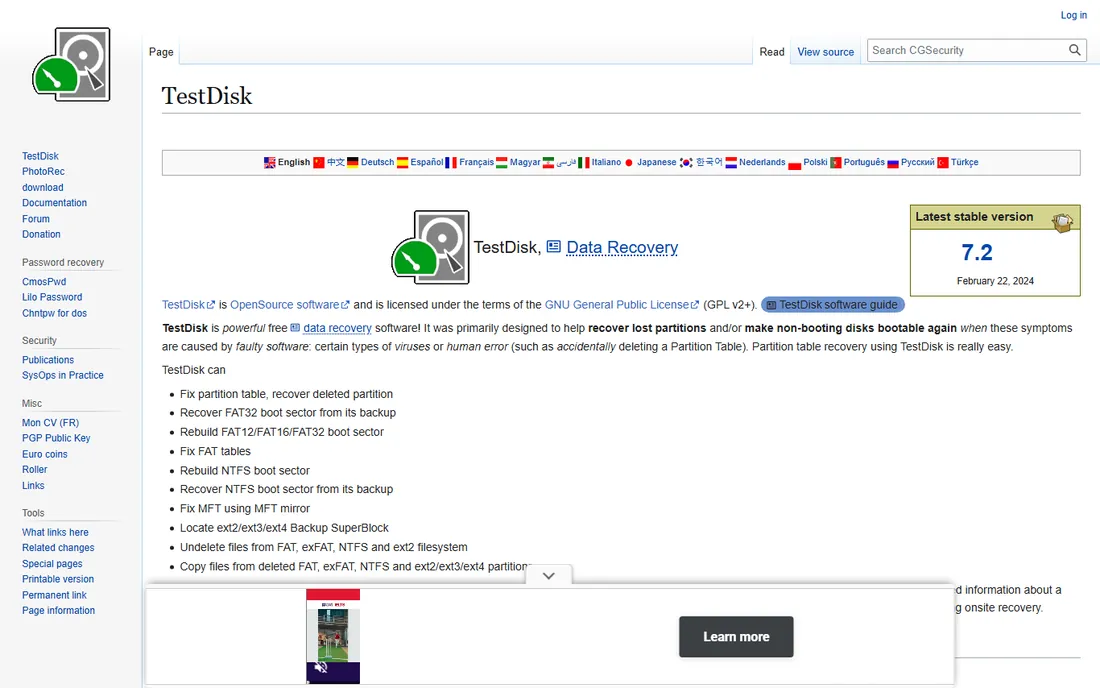
Task: Switch language to Français
Action: 476,162
